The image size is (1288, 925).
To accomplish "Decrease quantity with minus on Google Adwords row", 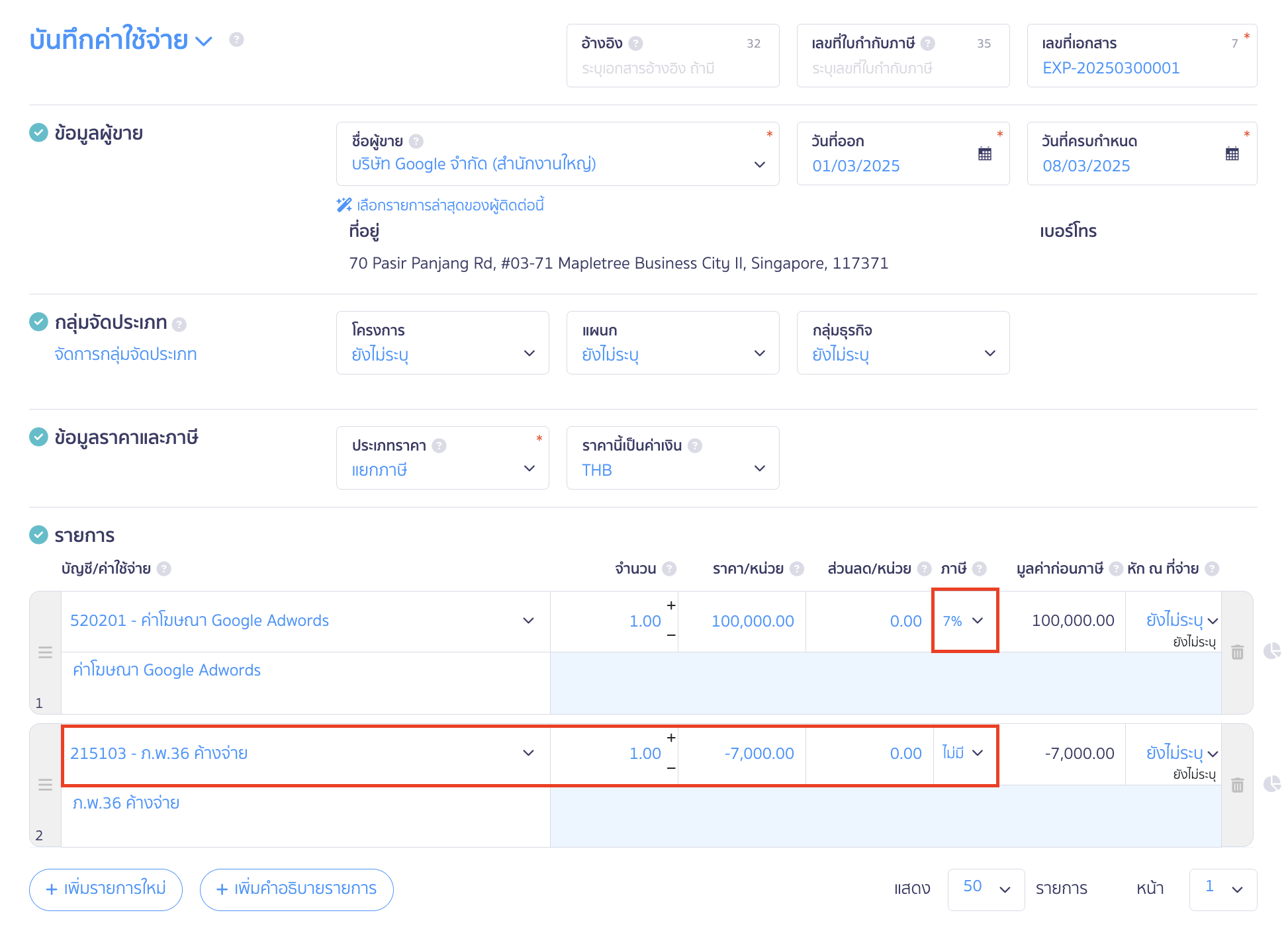I will point(671,636).
